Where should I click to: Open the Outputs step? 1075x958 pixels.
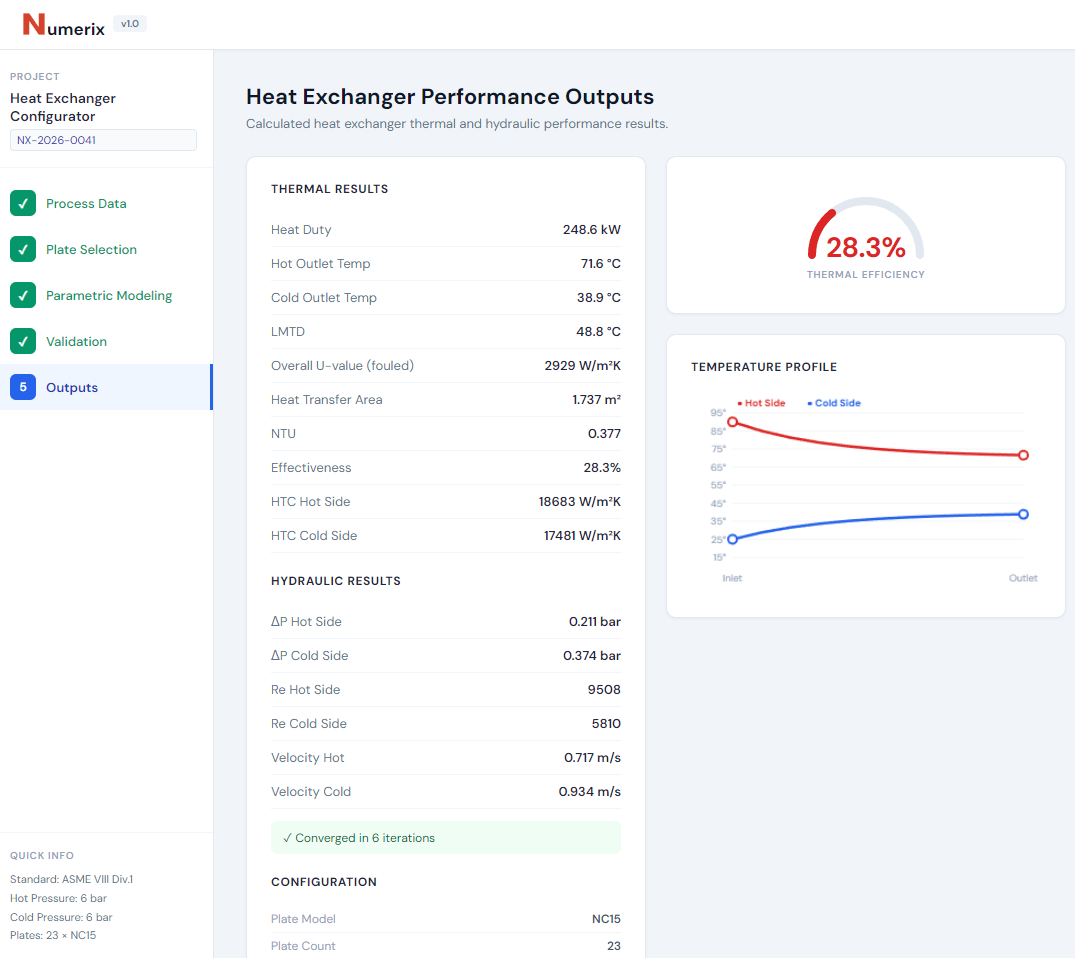coord(73,387)
